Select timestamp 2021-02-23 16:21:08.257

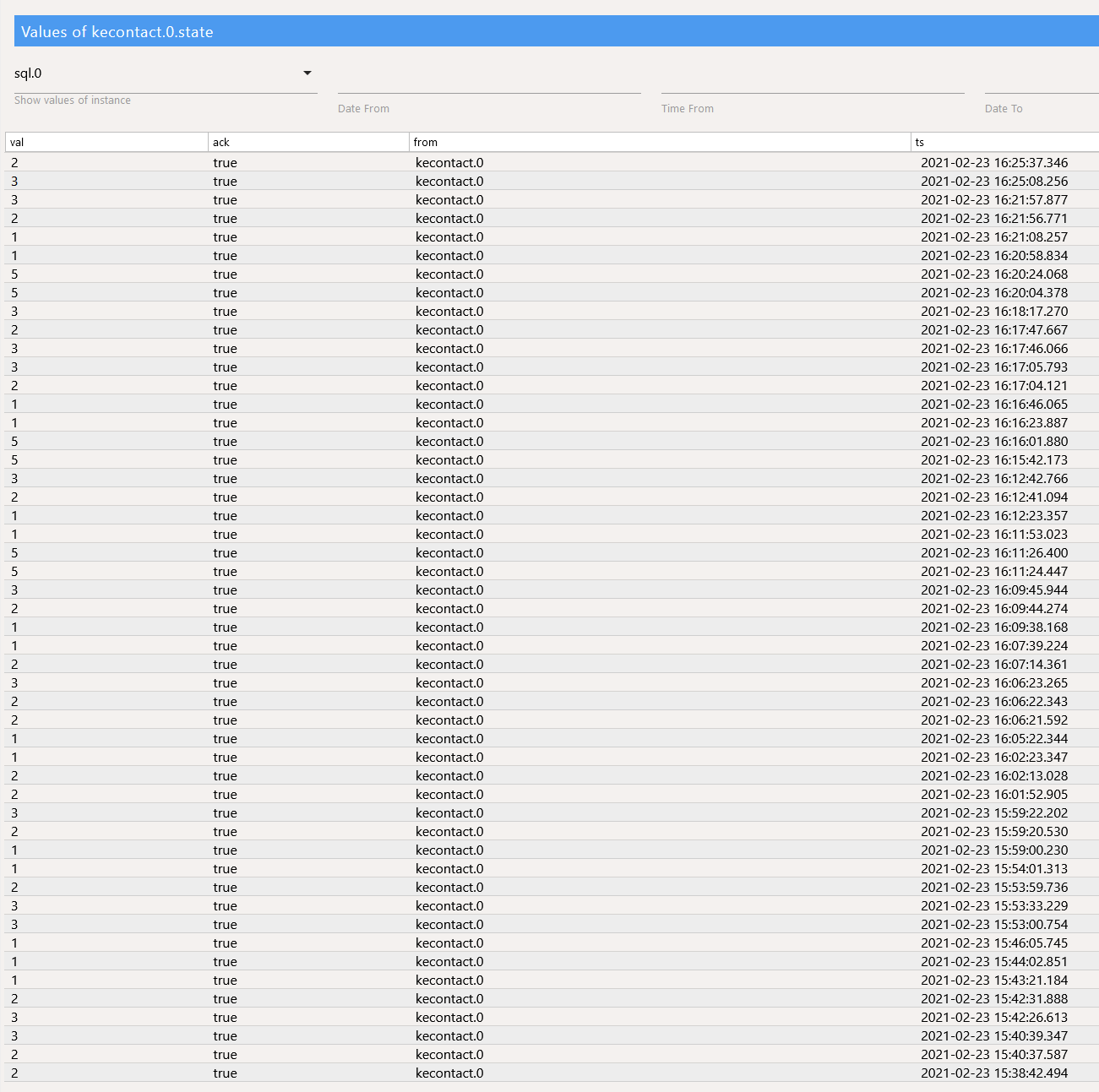[x=994, y=237]
